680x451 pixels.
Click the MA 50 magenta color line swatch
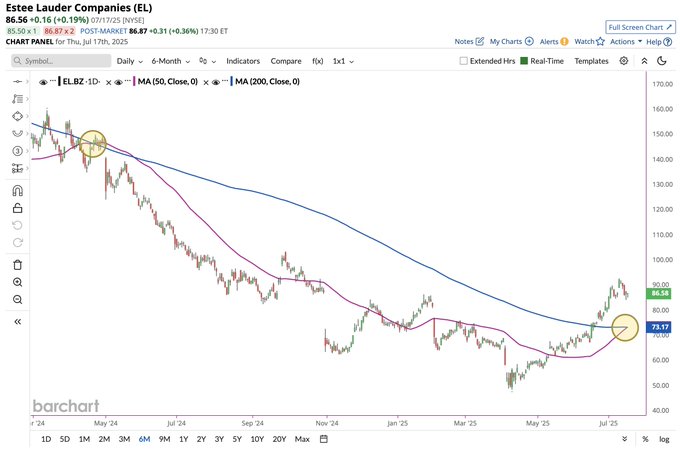click(x=134, y=82)
